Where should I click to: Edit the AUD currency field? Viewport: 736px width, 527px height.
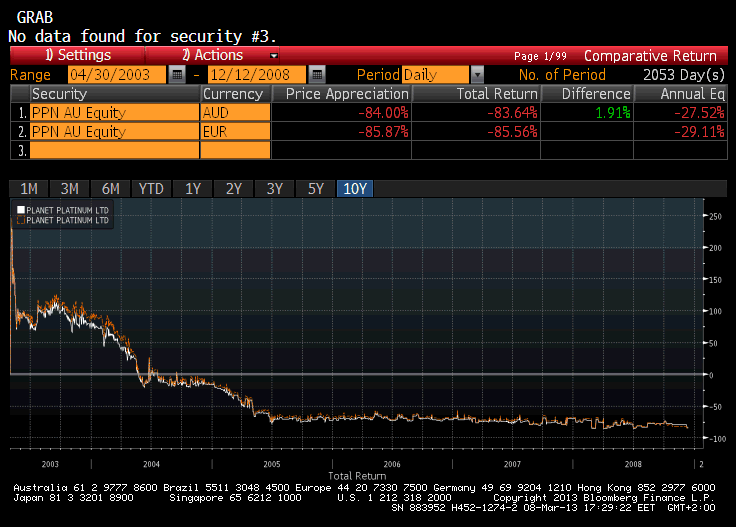[x=235, y=113]
